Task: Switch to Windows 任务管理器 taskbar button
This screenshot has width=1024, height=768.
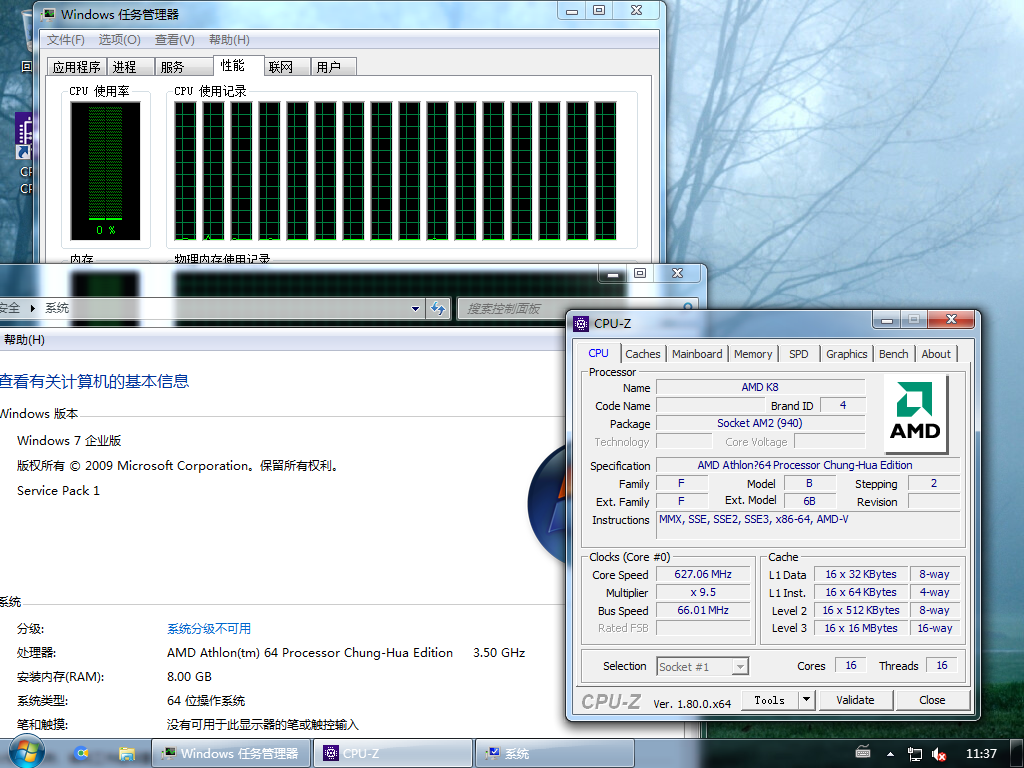Action: pos(231,753)
